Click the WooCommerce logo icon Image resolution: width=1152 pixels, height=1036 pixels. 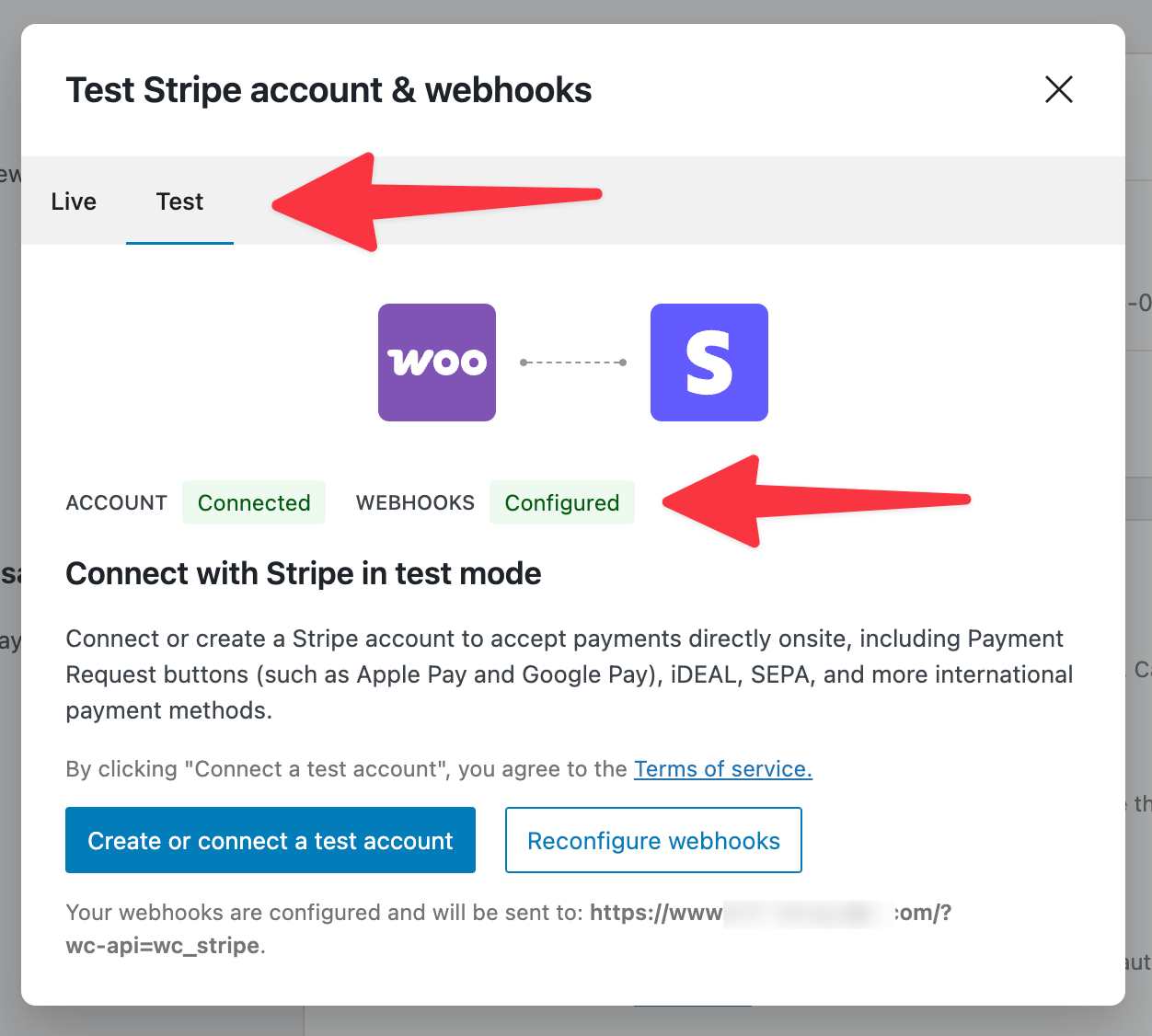click(436, 362)
